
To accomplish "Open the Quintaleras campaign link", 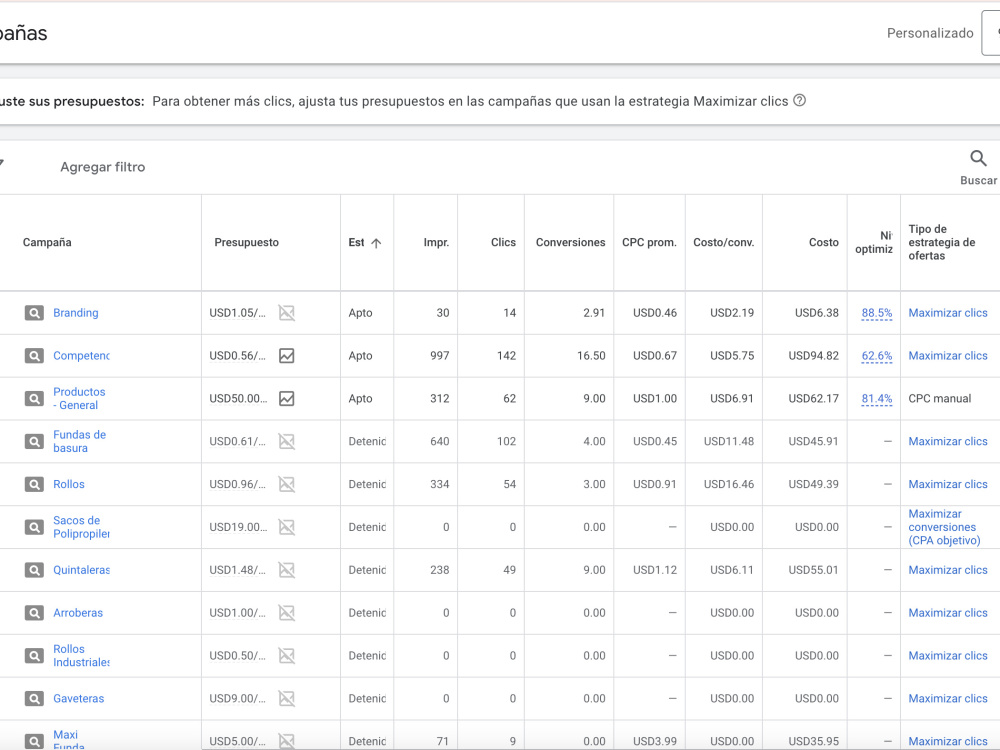I will tap(81, 570).
